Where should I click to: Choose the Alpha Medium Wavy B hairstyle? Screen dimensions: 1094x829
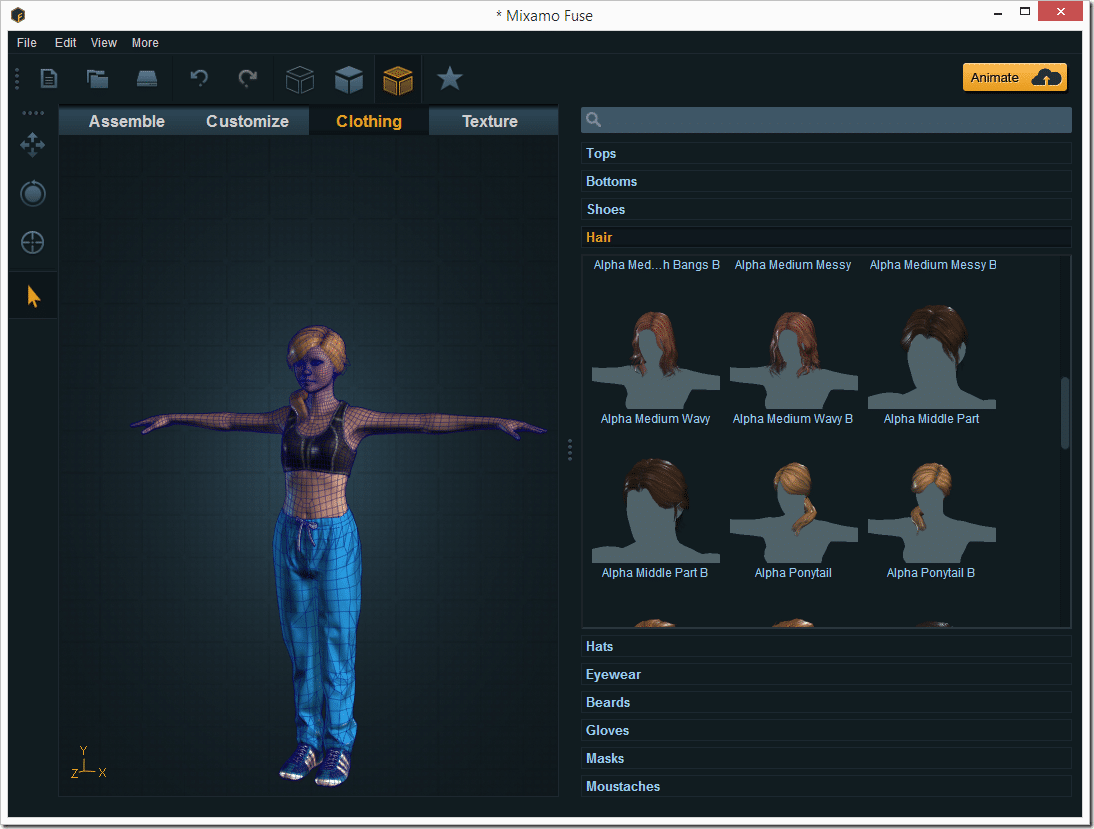[x=793, y=359]
